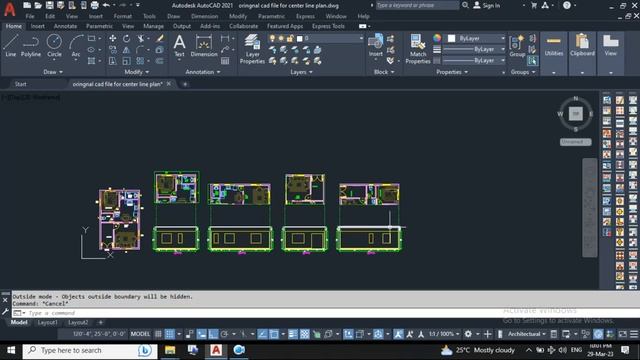Toggle layer on/off lightbulb in Layers panel
This screenshot has width=640, height=360.
[272, 38]
